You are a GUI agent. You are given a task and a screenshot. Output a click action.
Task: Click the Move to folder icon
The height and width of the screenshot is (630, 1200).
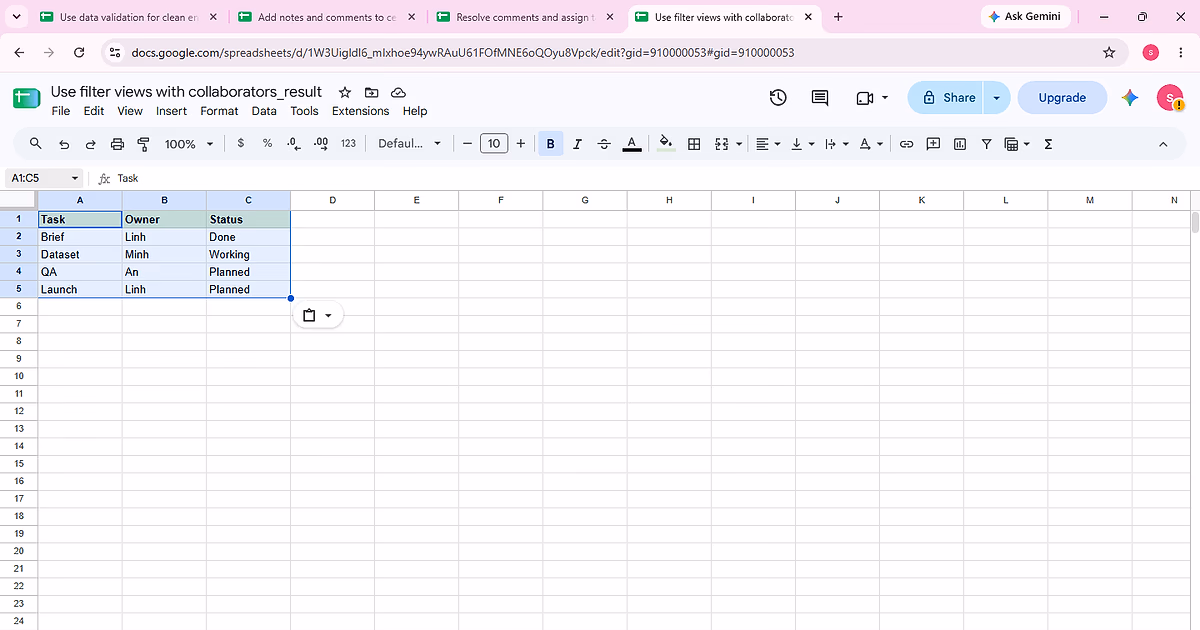(371, 92)
